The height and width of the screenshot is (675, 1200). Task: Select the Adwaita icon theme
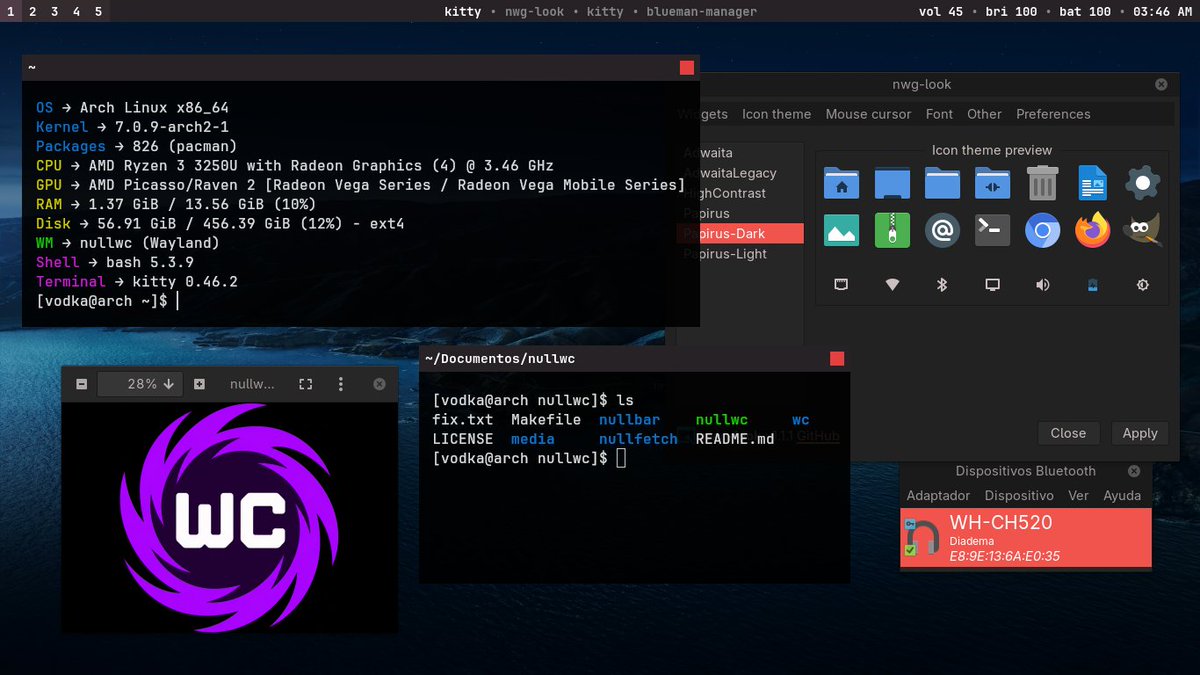coord(740,153)
